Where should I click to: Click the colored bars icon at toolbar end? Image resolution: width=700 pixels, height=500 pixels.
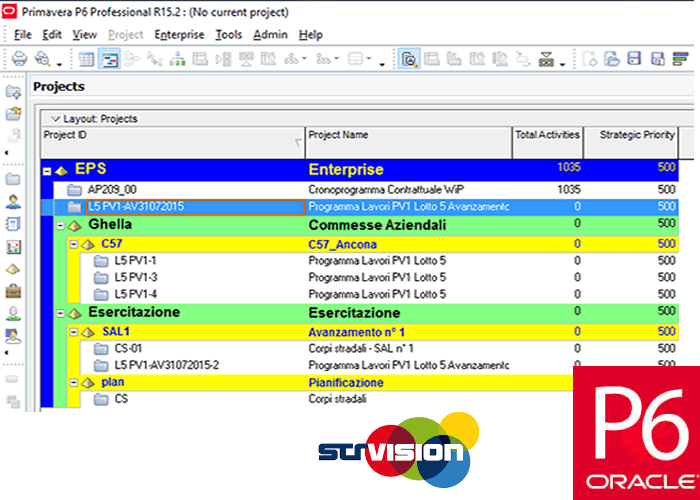(x=680, y=59)
